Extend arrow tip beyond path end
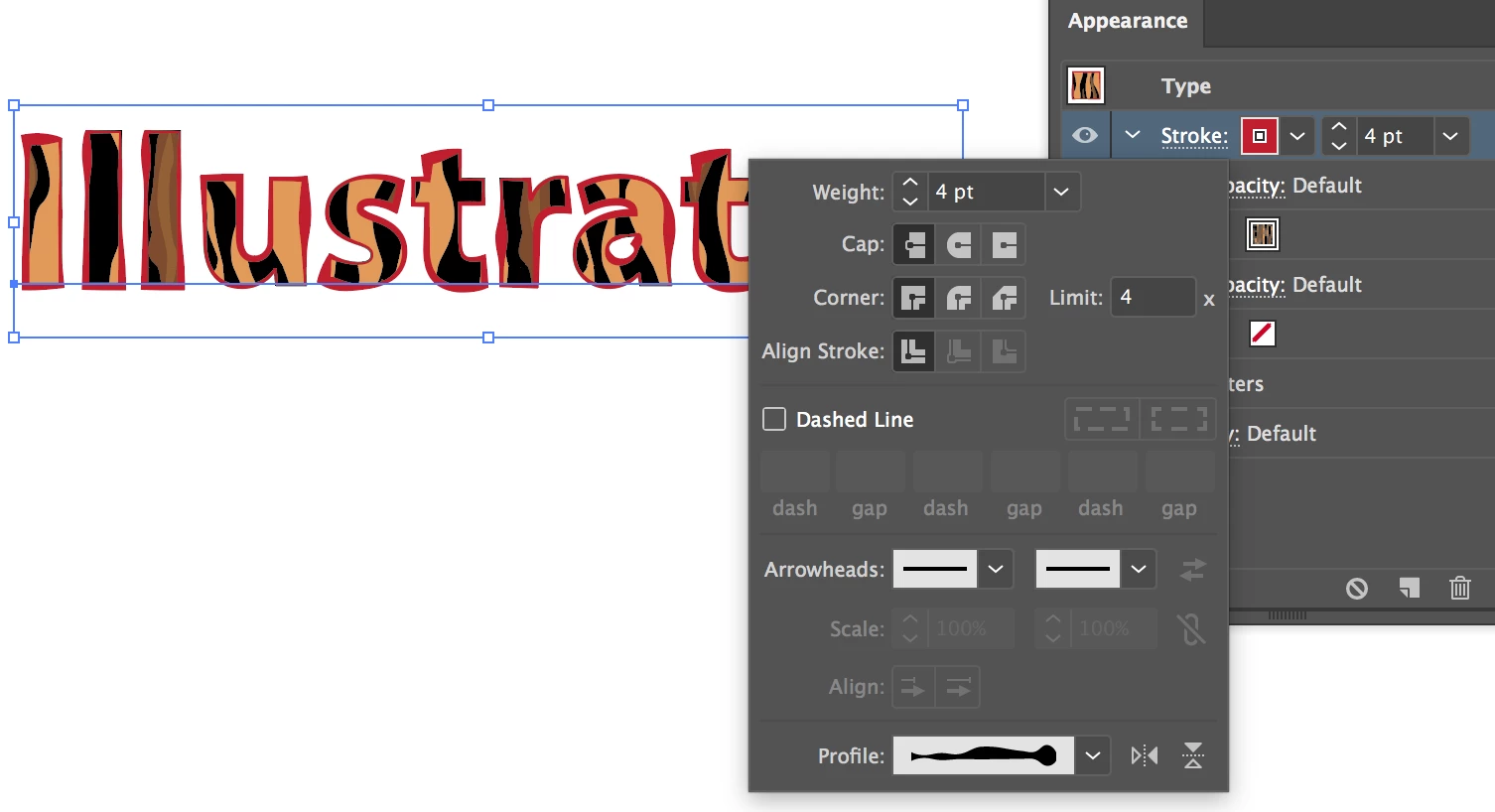The width and height of the screenshot is (1495, 812). (913, 687)
